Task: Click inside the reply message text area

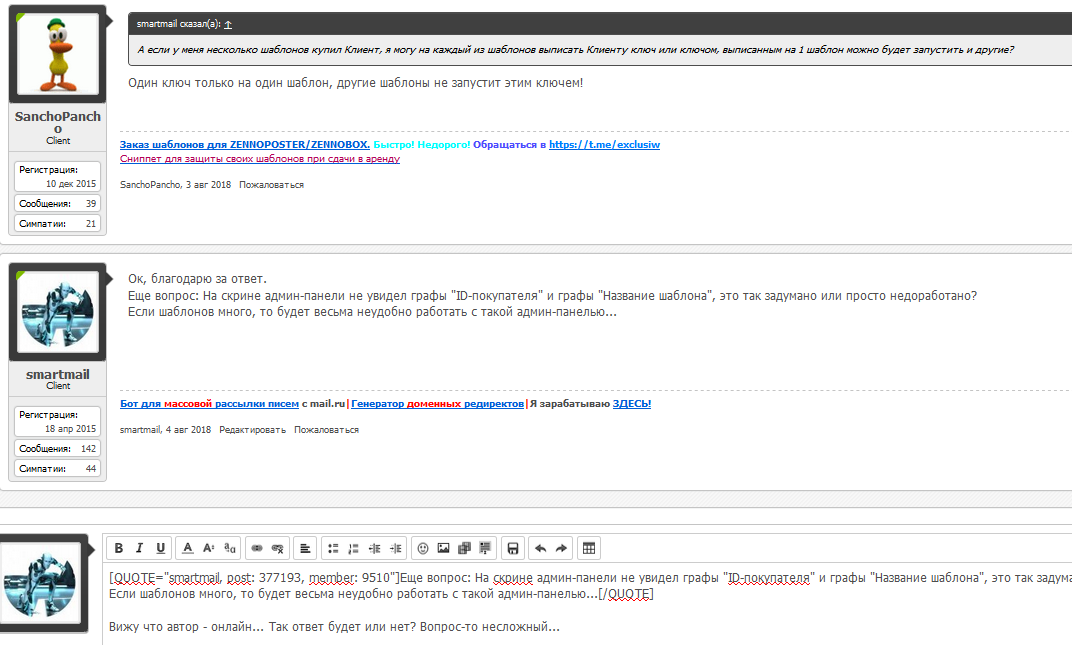Action: click(588, 603)
